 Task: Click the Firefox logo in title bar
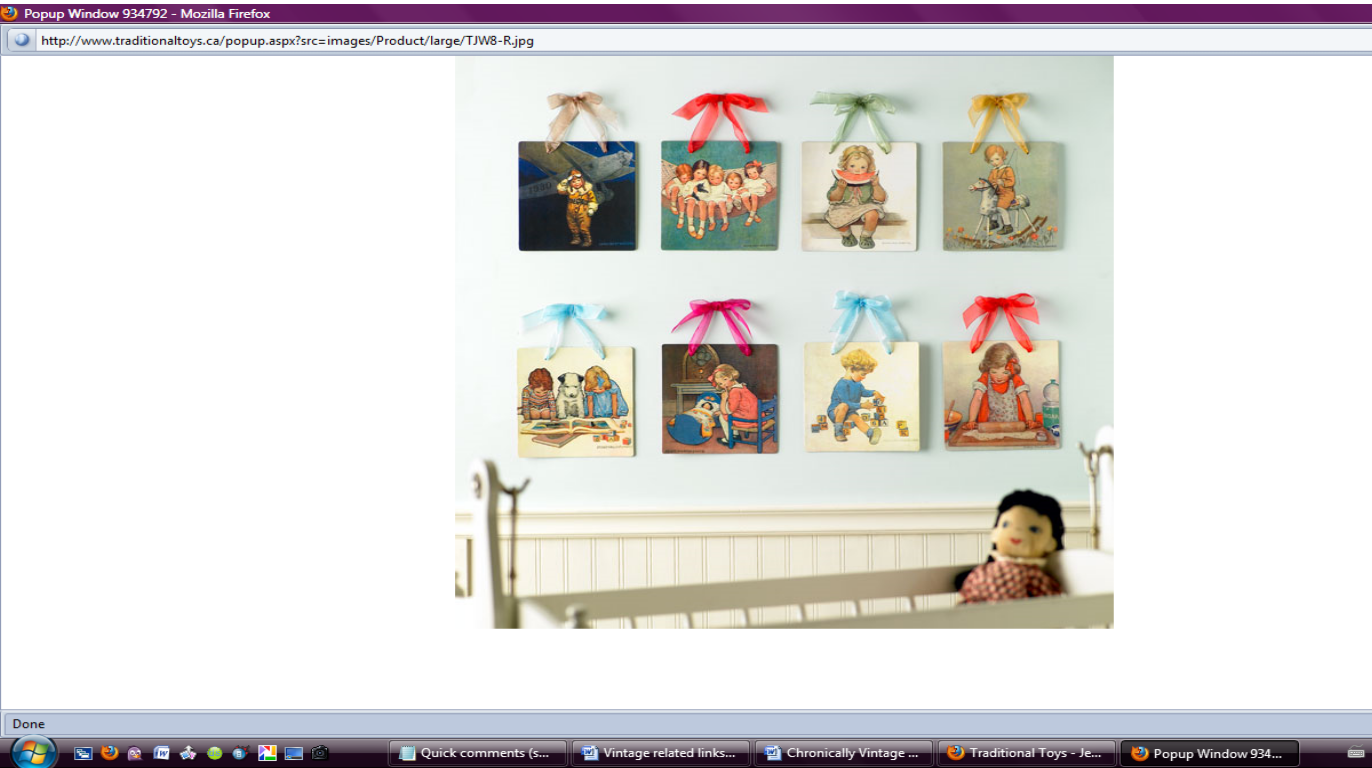(10, 14)
